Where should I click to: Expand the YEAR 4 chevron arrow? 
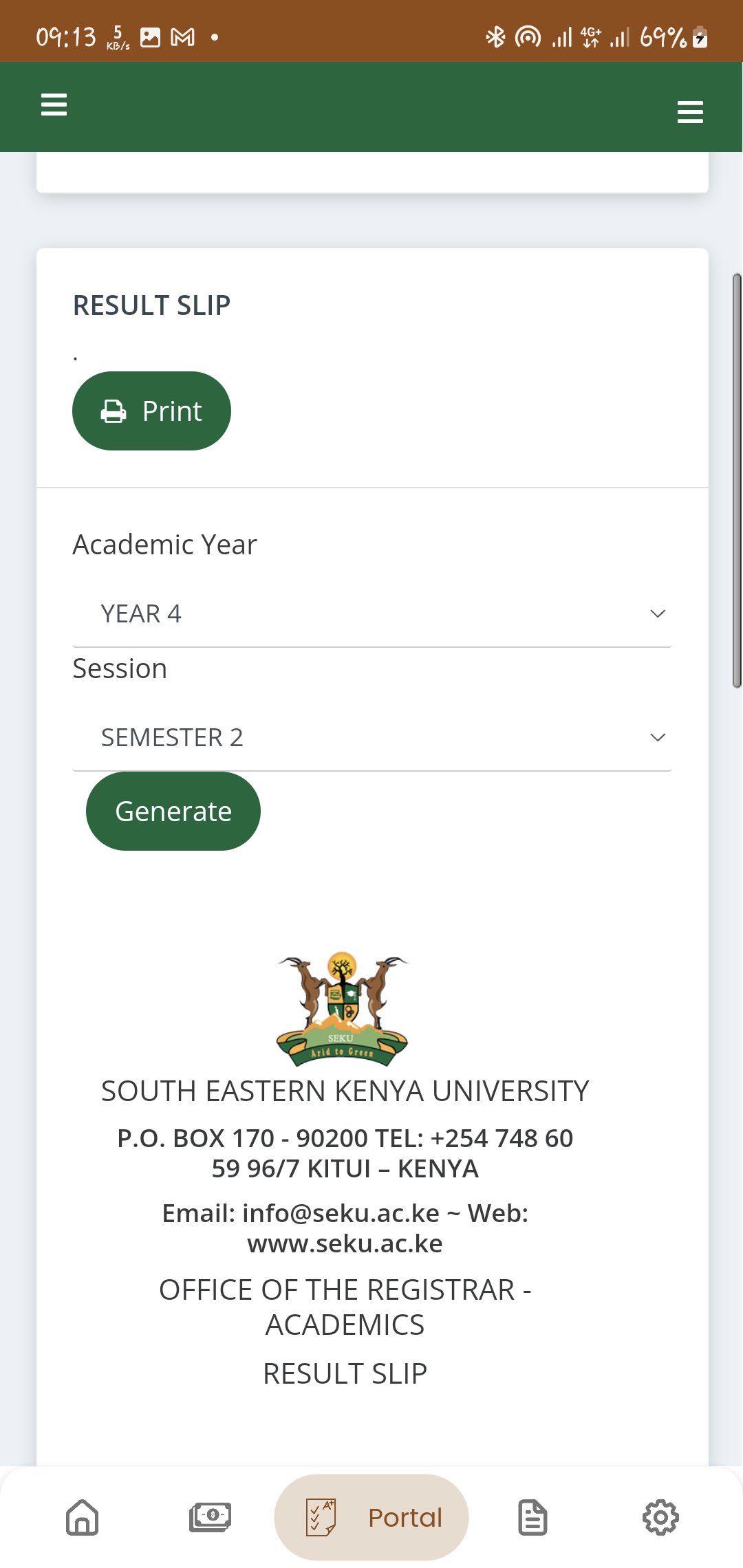tap(658, 613)
